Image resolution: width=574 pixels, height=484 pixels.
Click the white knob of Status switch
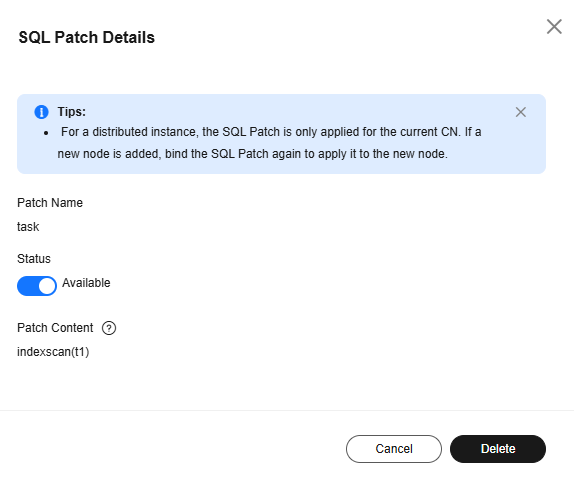point(47,286)
